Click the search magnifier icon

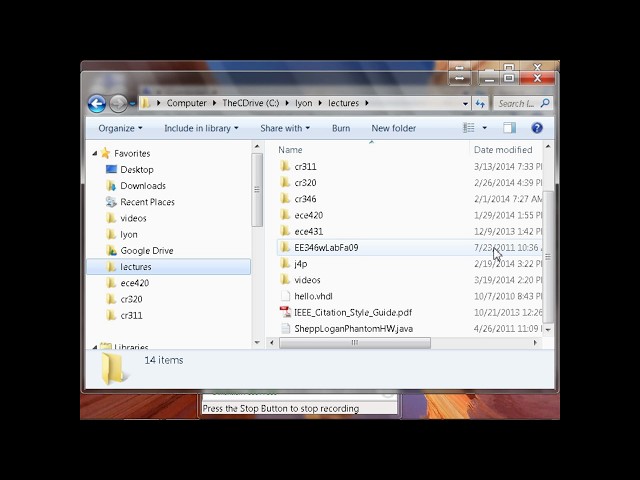[545, 103]
